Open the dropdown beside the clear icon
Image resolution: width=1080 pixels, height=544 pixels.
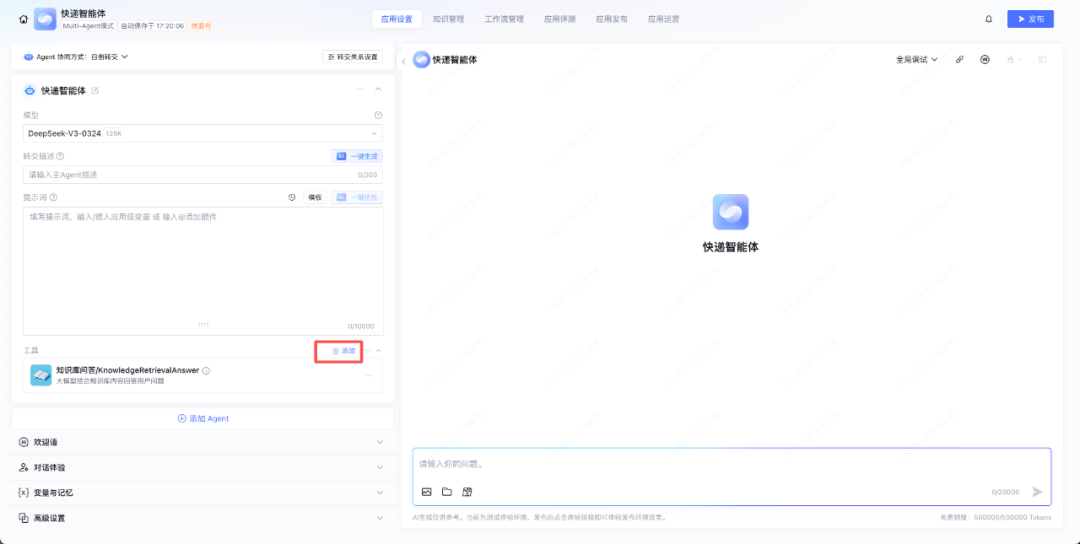coord(1021,60)
